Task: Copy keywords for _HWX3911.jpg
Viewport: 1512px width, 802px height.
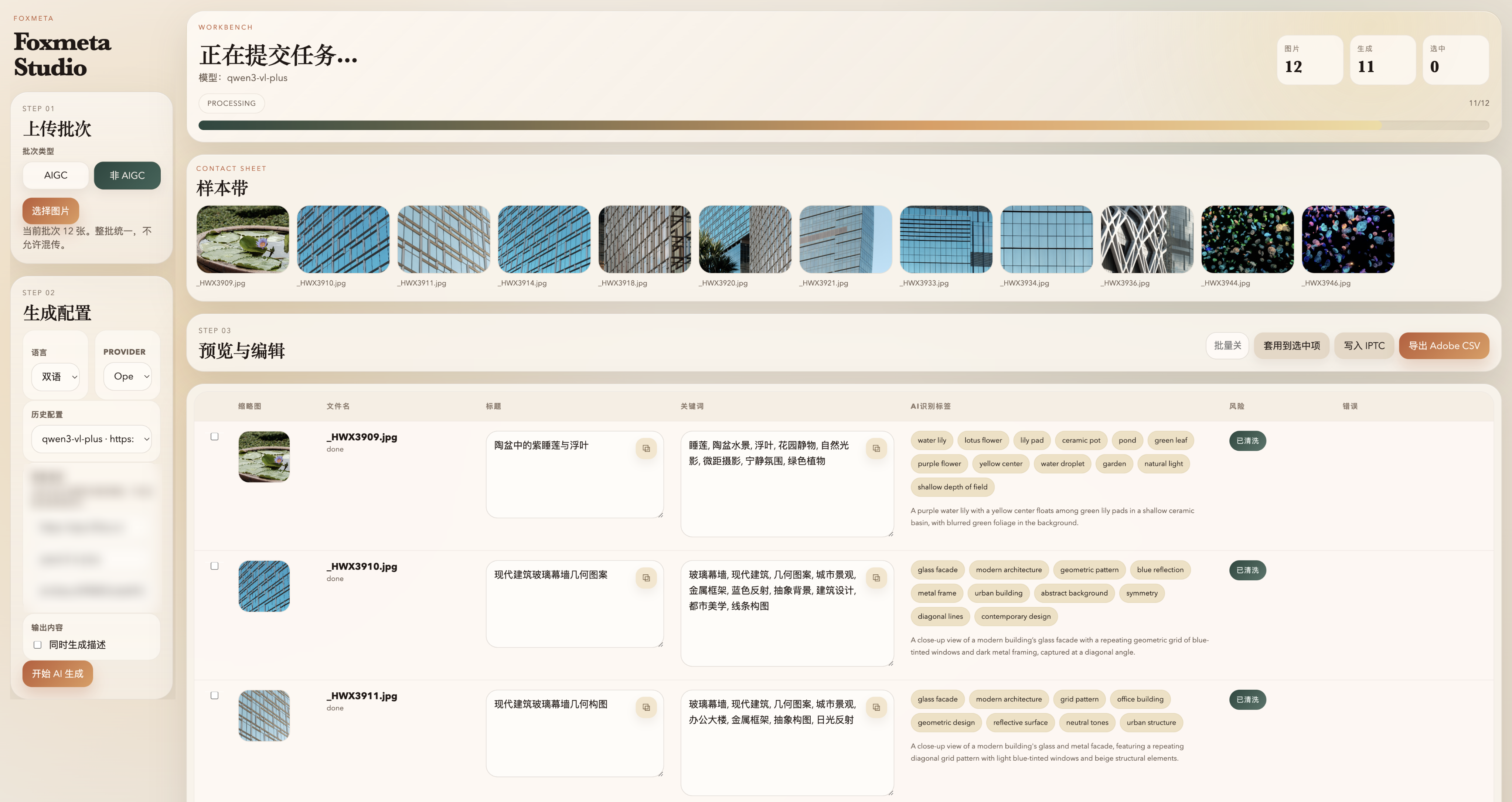Action: click(x=876, y=707)
